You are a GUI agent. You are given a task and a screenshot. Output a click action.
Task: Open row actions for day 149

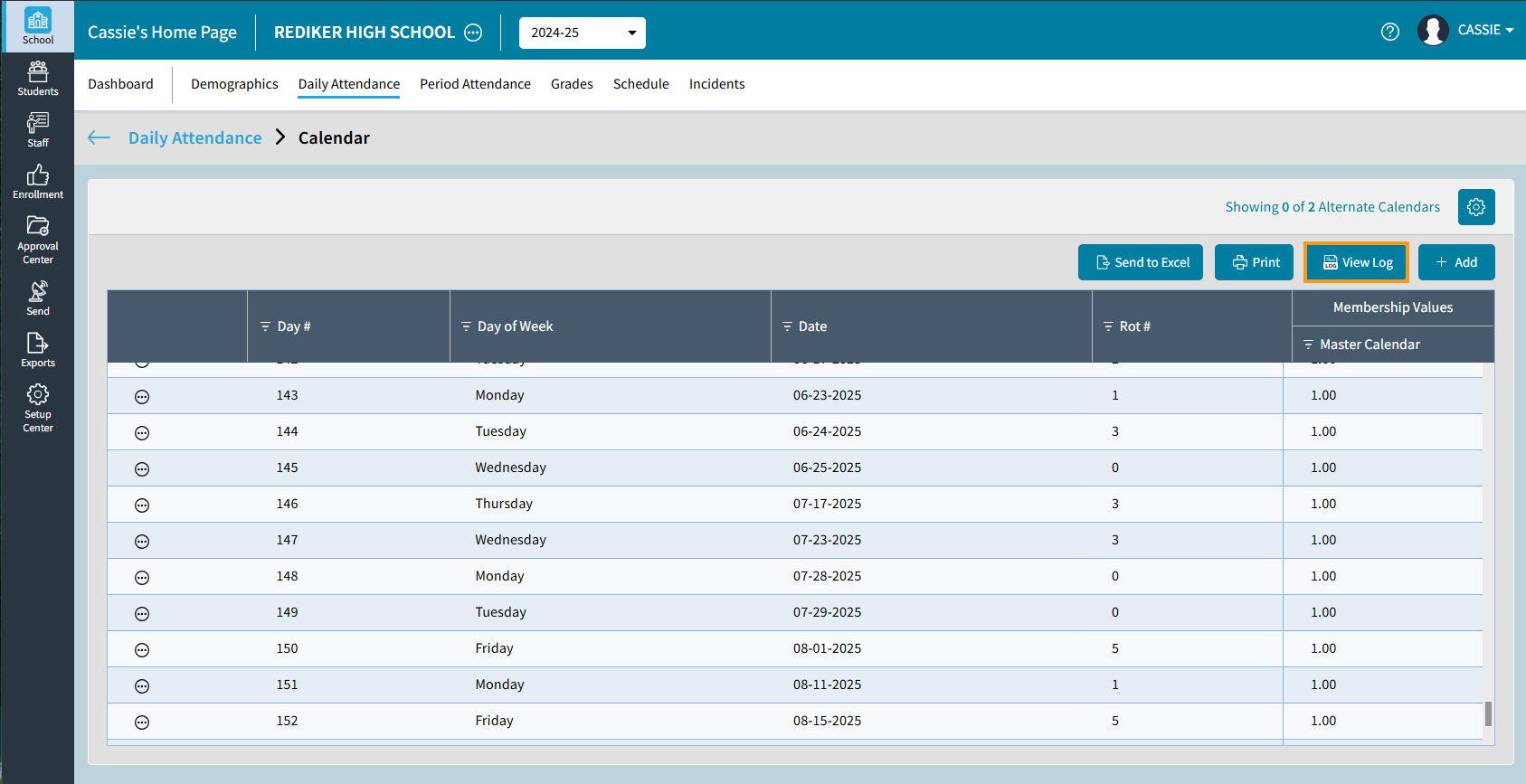(x=142, y=614)
